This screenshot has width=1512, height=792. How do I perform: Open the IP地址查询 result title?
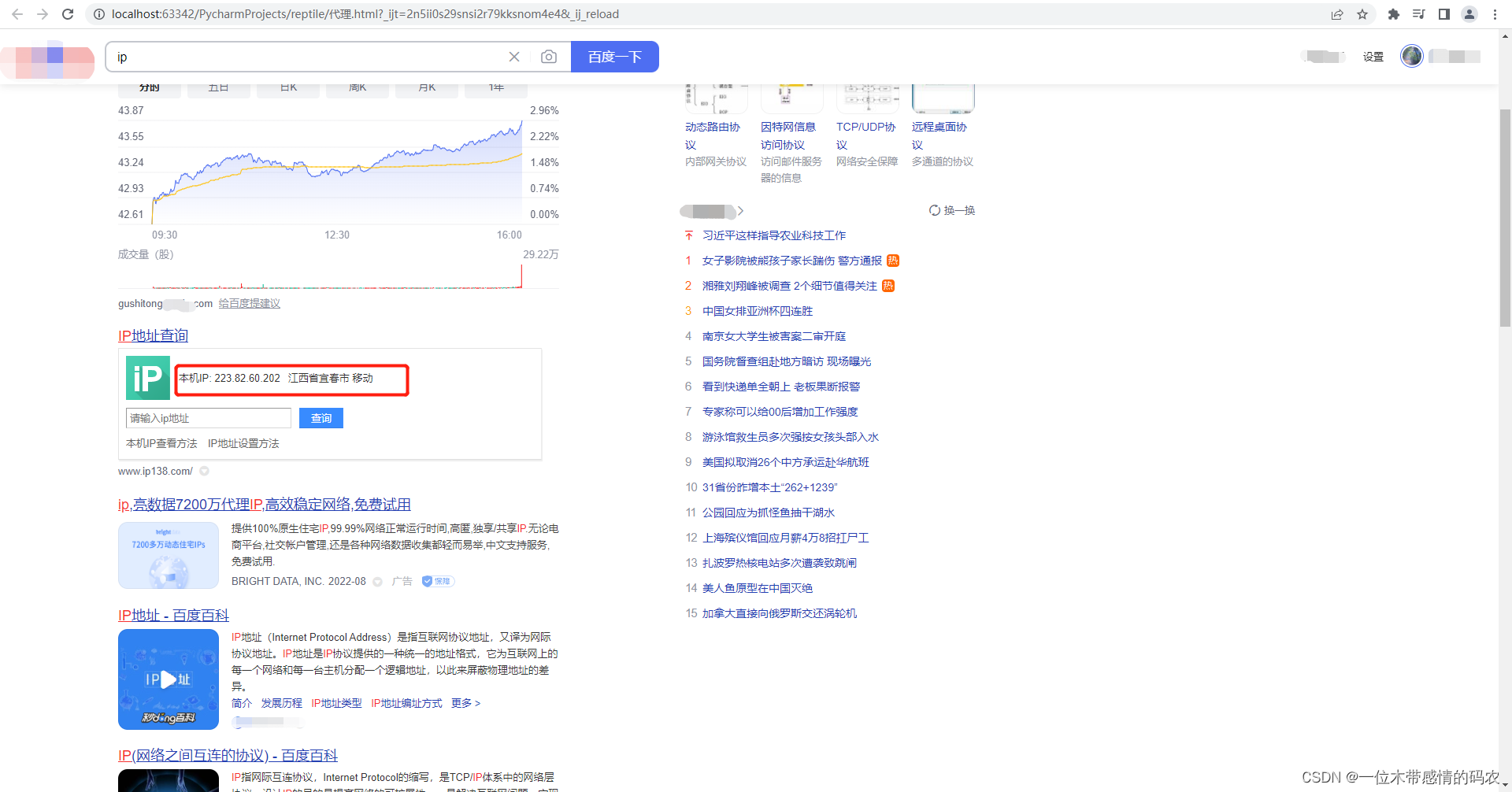click(x=154, y=336)
